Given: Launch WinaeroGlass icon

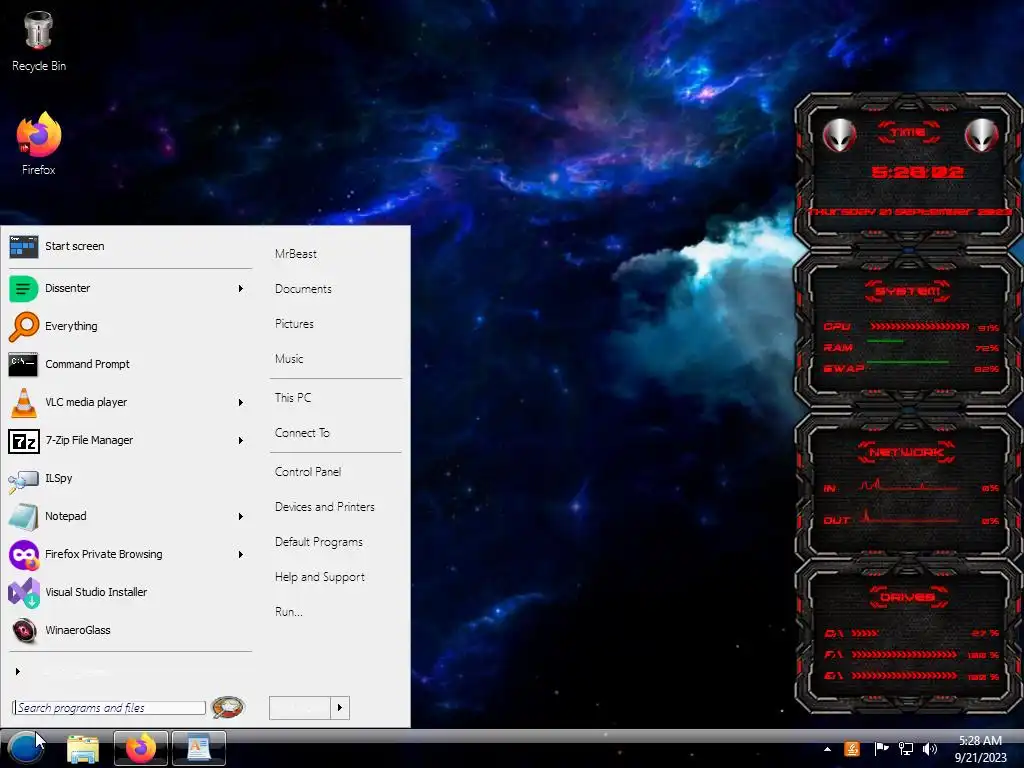Looking at the screenshot, I should 25,630.
